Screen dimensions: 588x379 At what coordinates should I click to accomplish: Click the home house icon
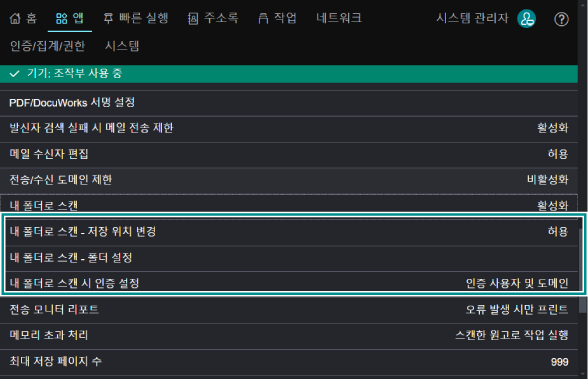tap(15, 18)
